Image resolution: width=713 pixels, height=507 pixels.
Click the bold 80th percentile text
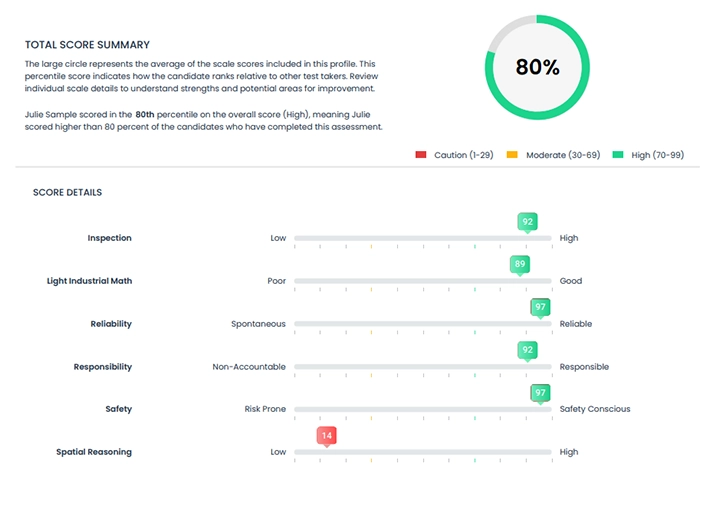click(x=144, y=115)
